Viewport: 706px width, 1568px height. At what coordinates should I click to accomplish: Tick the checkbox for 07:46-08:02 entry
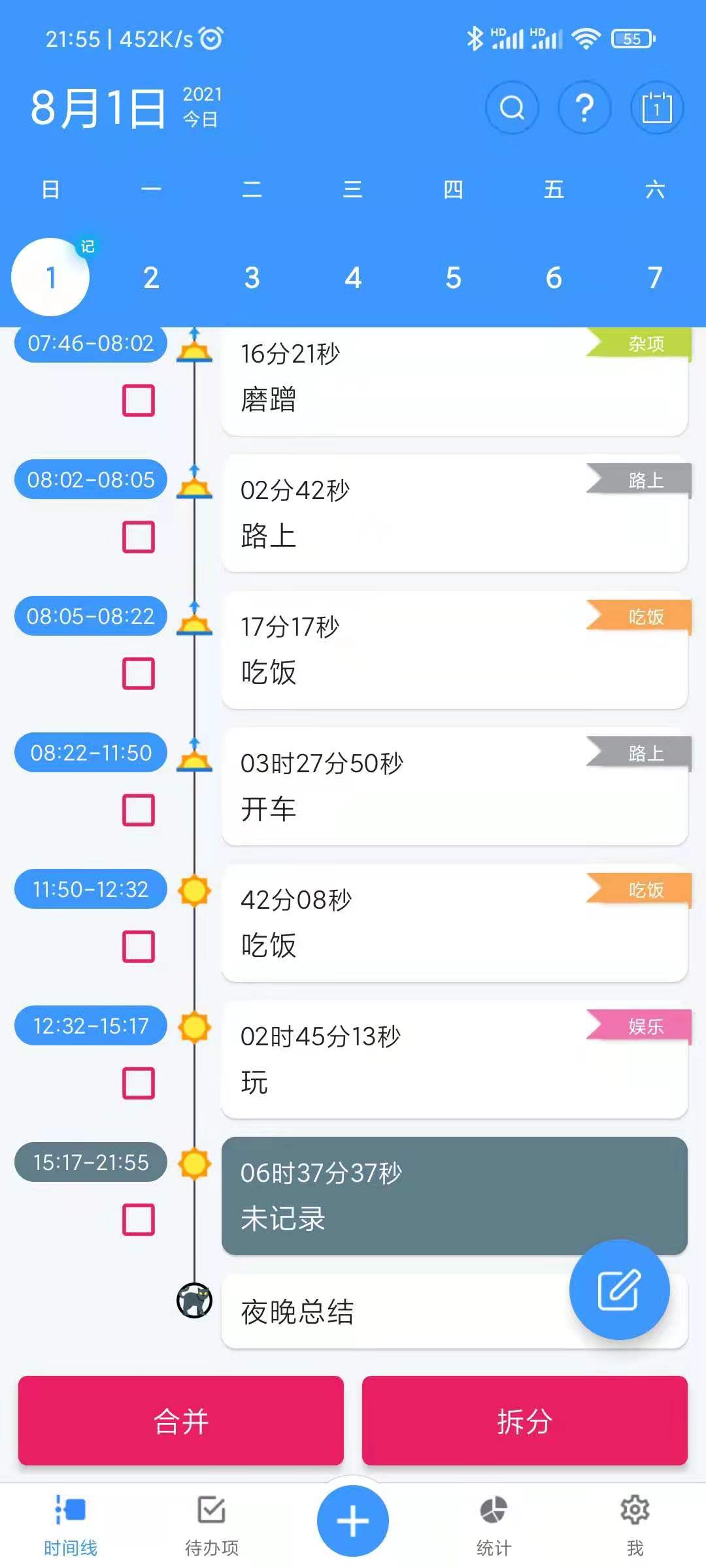(139, 400)
